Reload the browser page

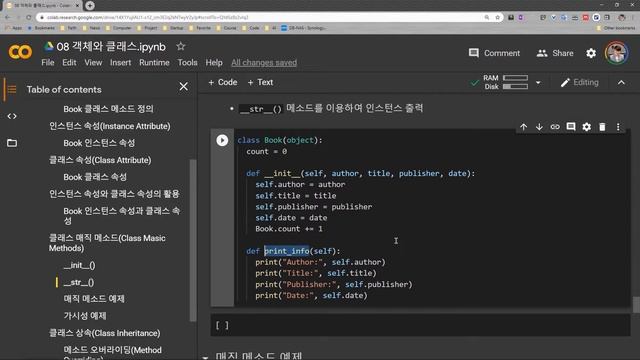pyautogui.click(x=29, y=17)
